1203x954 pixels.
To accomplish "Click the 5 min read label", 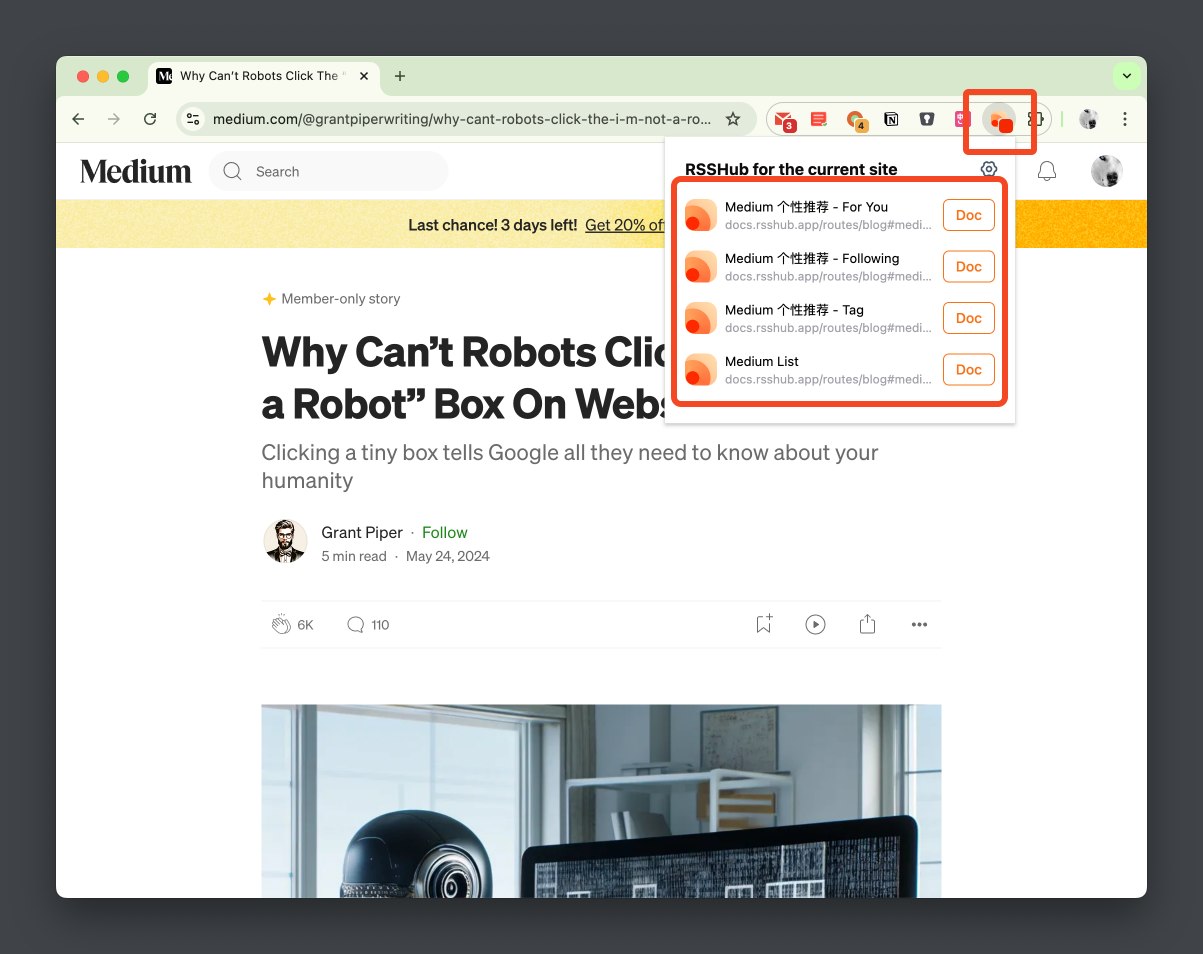I will click(354, 556).
